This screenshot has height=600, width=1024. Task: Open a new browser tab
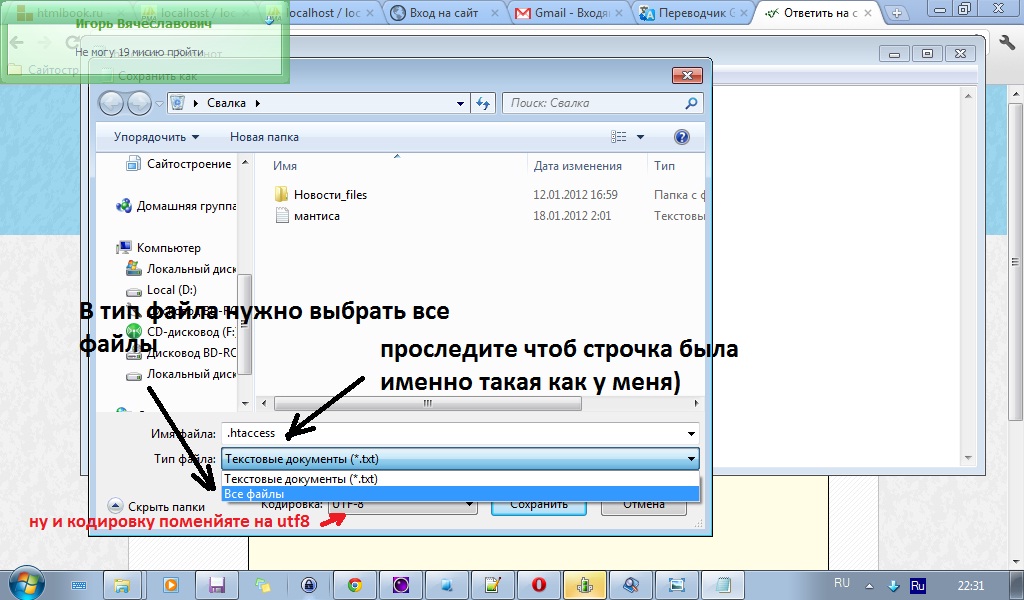[x=897, y=12]
